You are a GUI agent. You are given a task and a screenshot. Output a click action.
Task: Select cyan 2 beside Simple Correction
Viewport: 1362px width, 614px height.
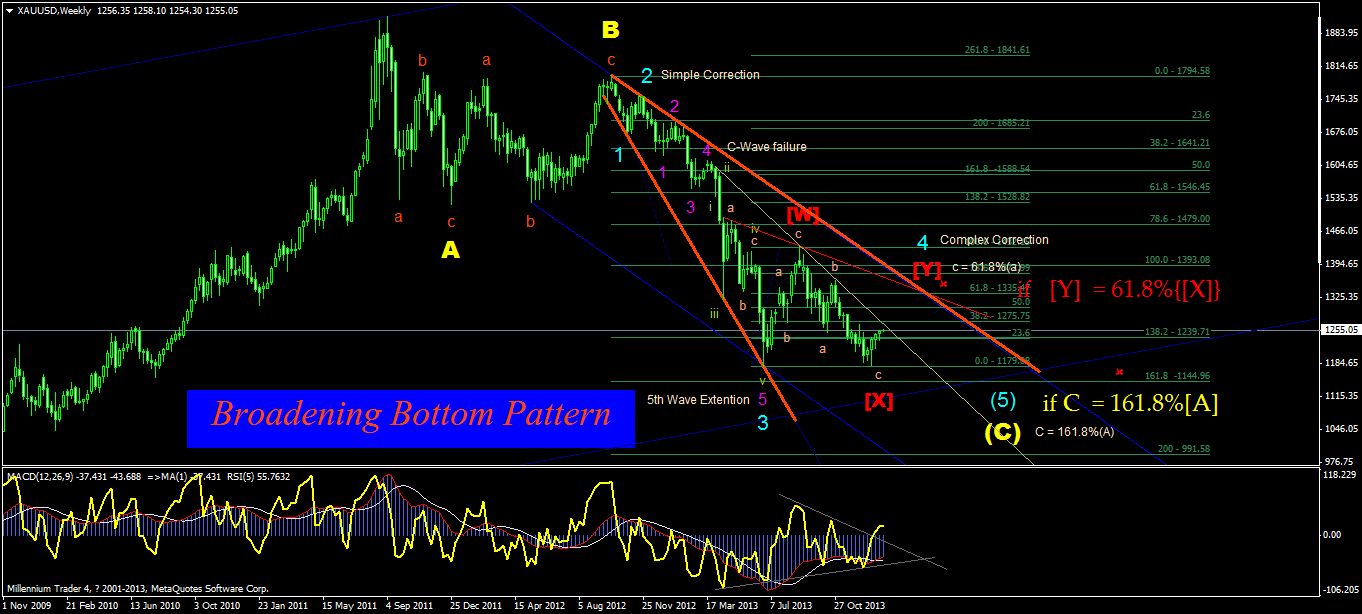pyautogui.click(x=647, y=75)
